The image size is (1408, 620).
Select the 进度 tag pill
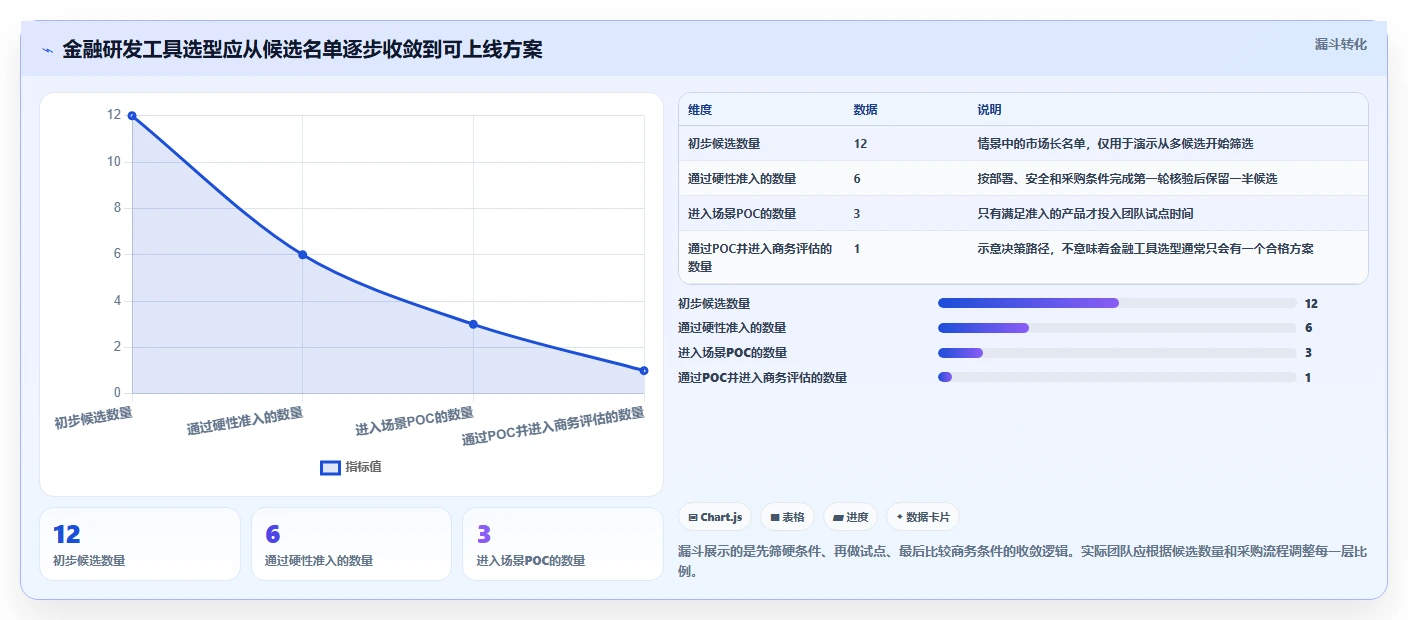point(851,517)
